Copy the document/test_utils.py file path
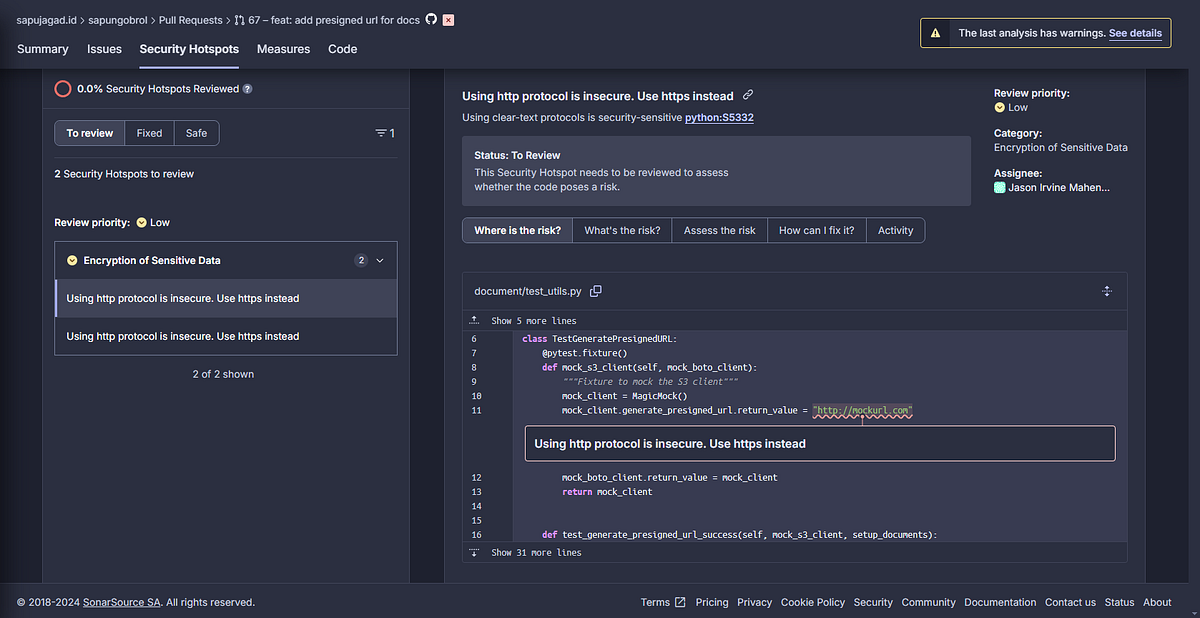 (x=596, y=290)
